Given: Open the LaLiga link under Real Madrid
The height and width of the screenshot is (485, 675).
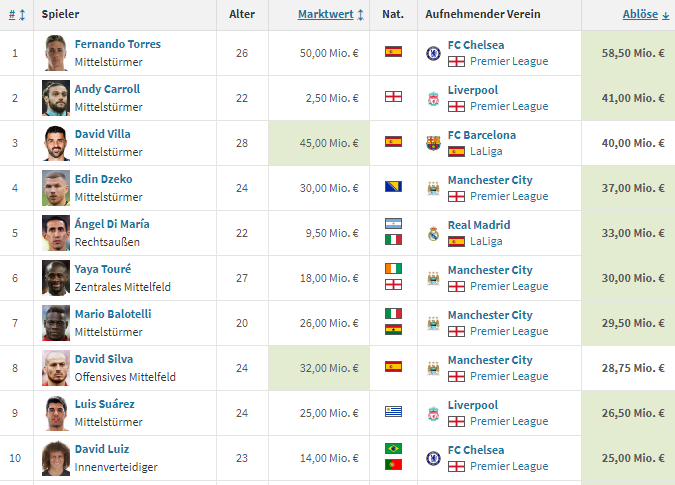Looking at the screenshot, I should coord(486,241).
